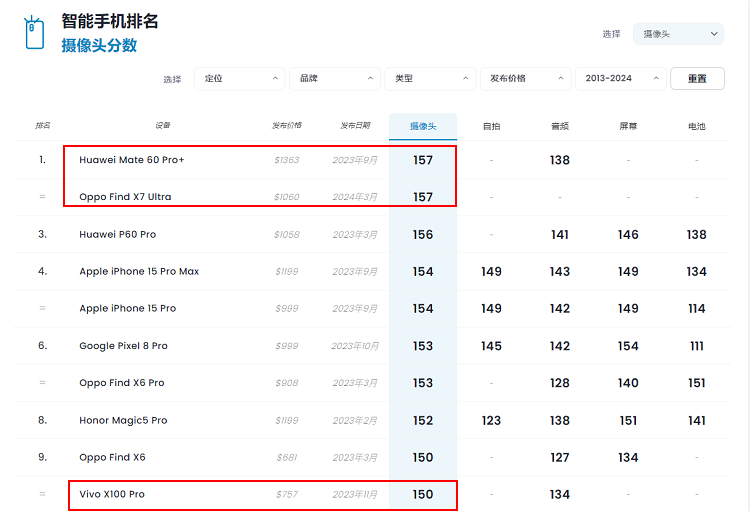Click the 重置 reset button

(697, 78)
